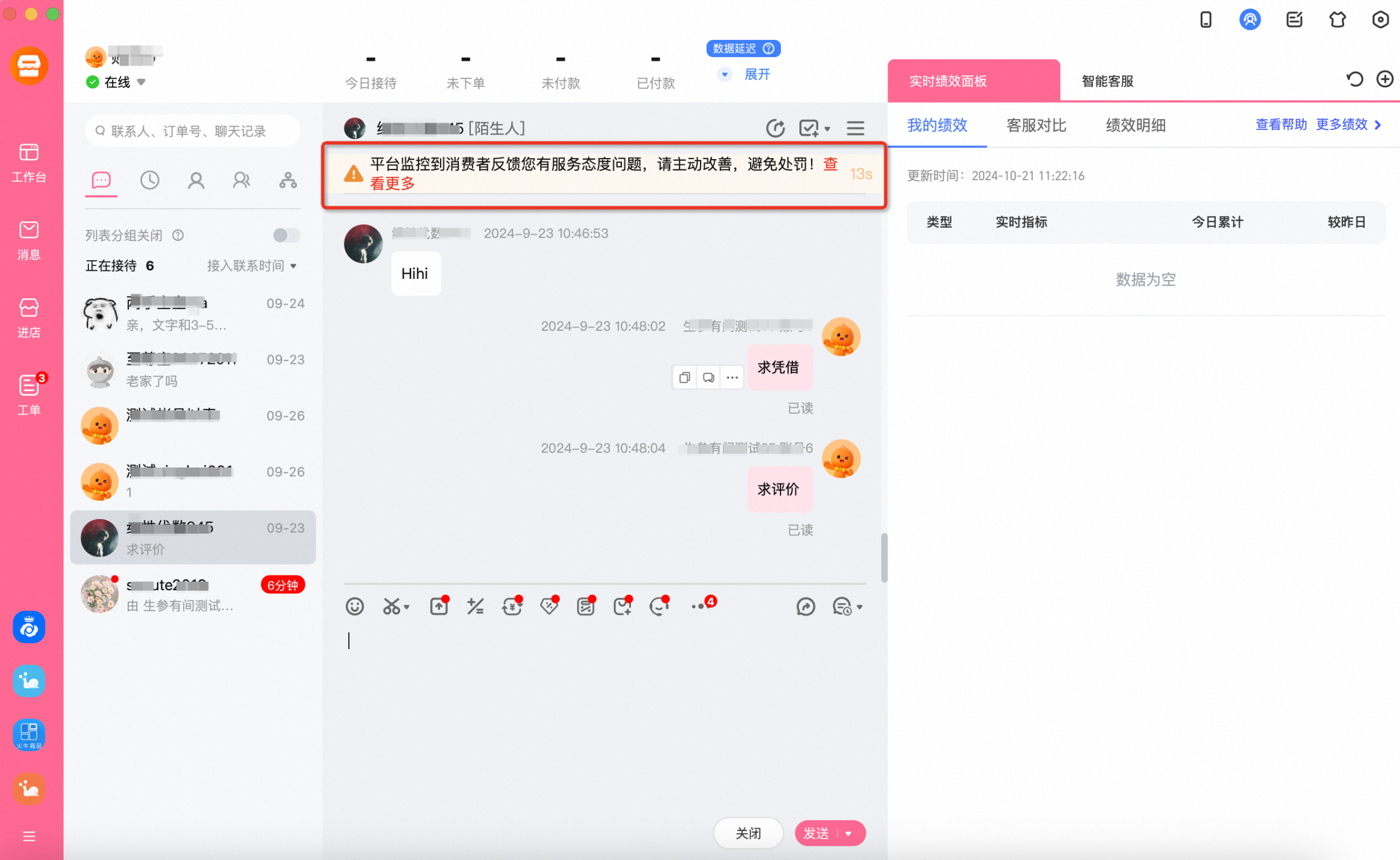Click the transfer chat arrow icon in toolbar
1400x860 pixels.
(805, 607)
